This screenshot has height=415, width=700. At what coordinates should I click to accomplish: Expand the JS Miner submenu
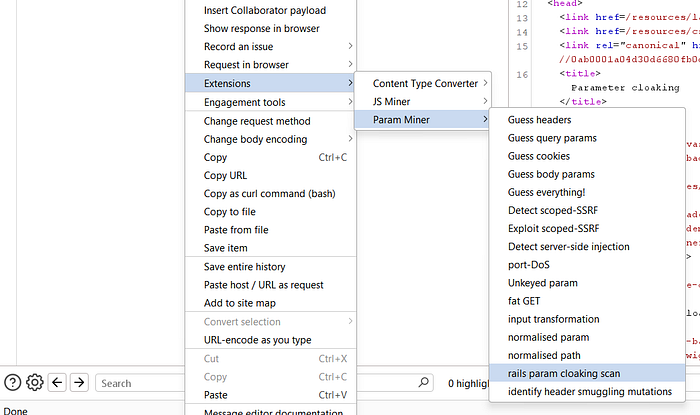point(423,101)
